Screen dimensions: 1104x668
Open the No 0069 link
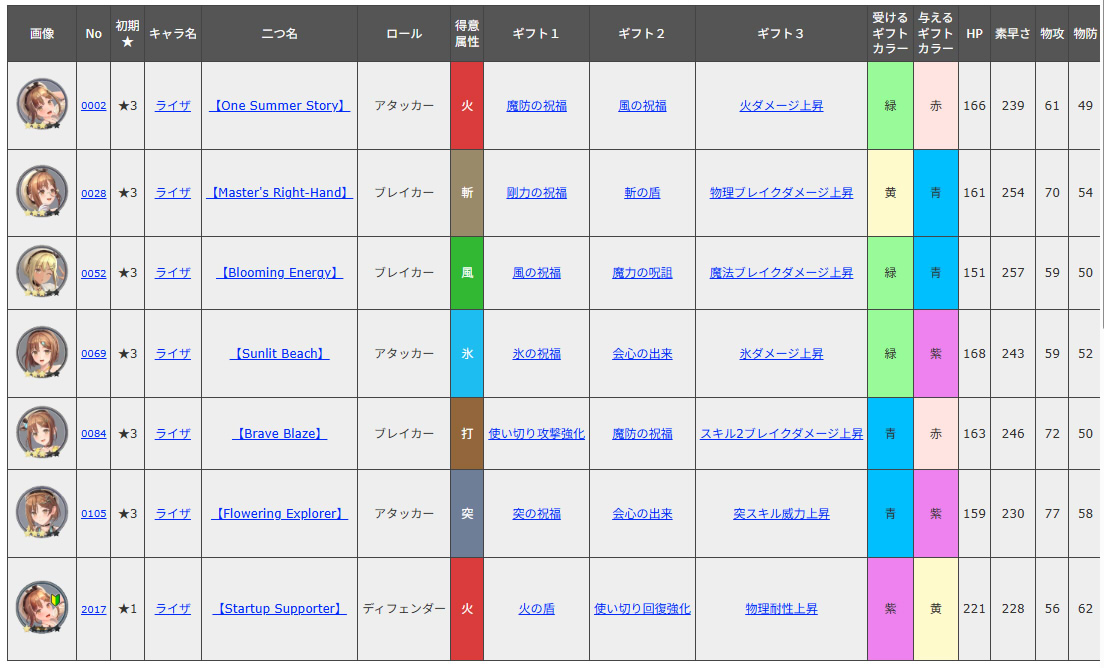click(94, 353)
